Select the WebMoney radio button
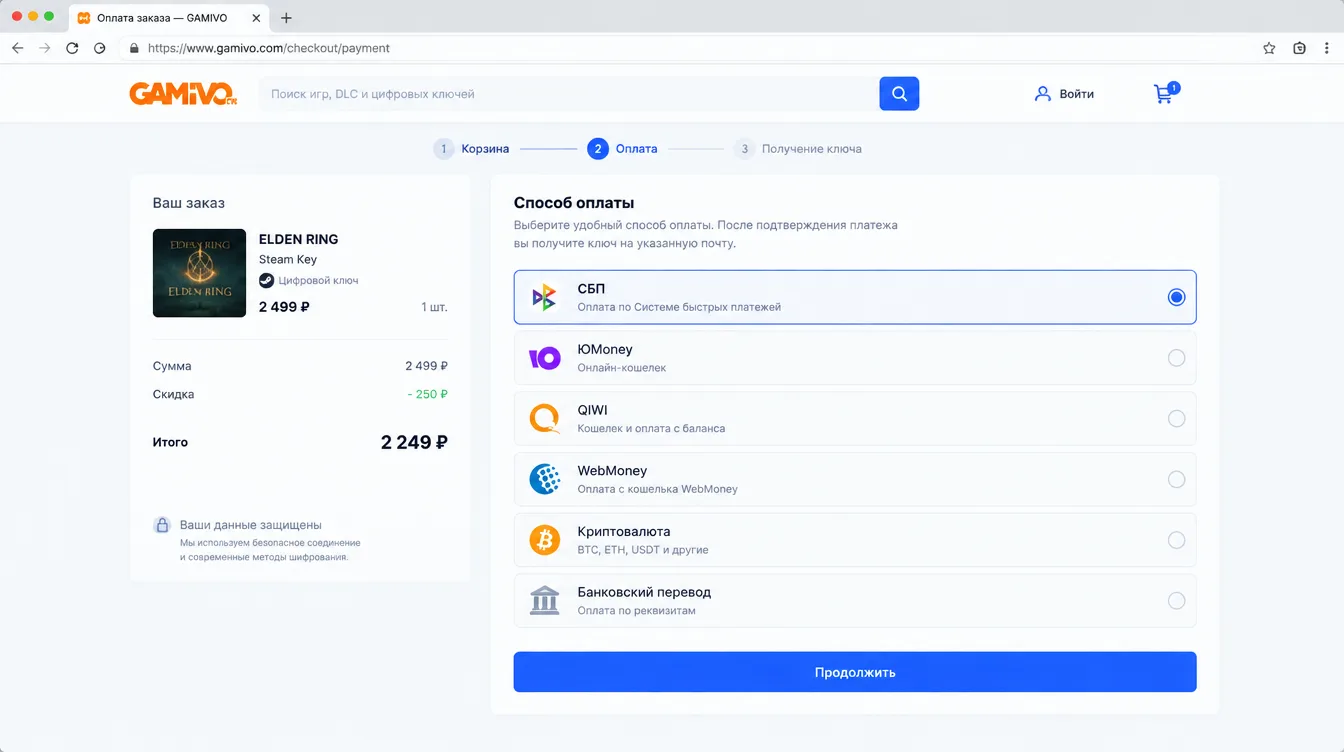This screenshot has height=752, width=1344. [1176, 479]
